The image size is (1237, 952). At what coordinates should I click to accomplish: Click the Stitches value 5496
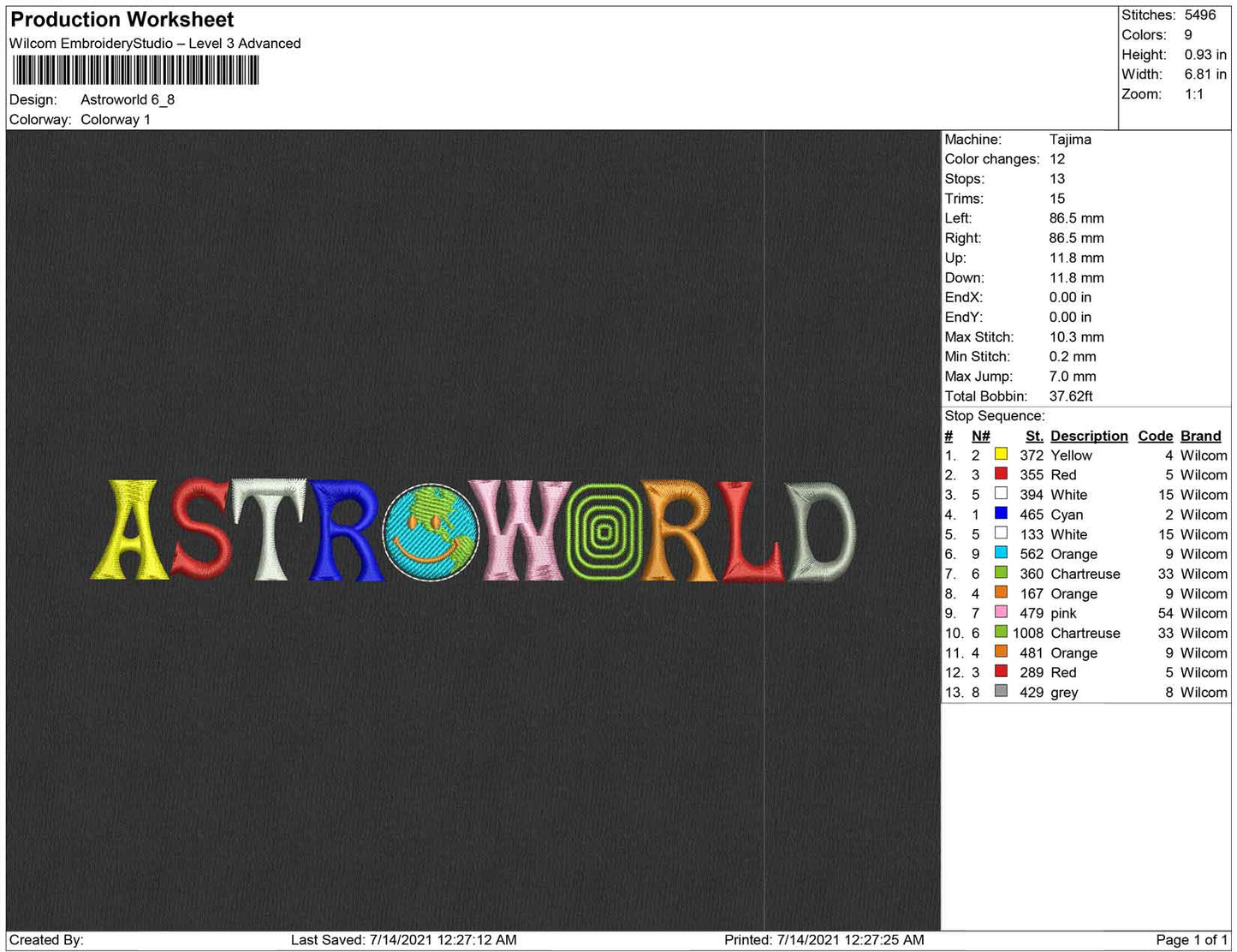[x=1199, y=15]
